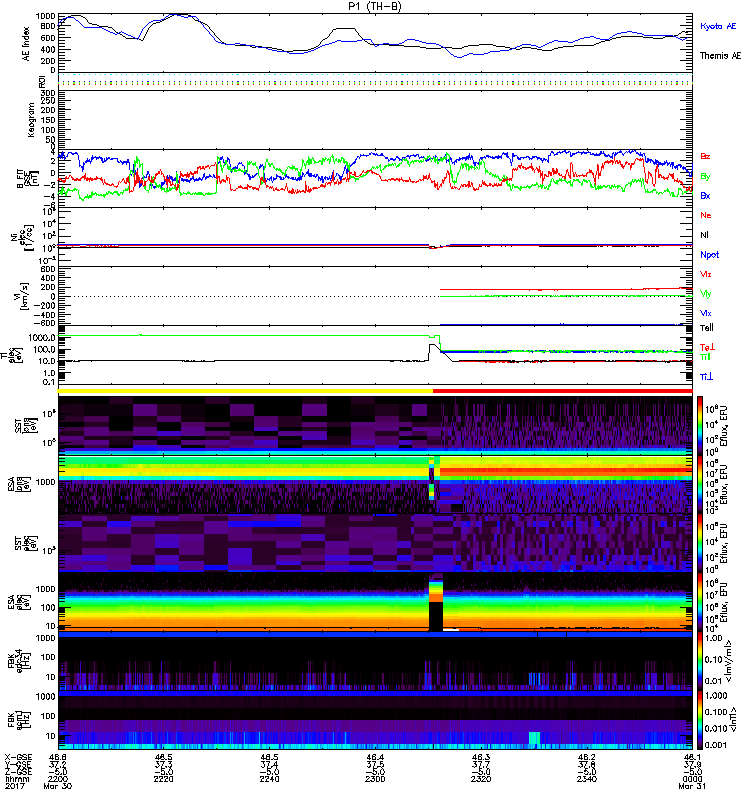Viewport: 750px width, 800px height.
Task: Click the "0000" time tick label
Action: click(x=692, y=779)
